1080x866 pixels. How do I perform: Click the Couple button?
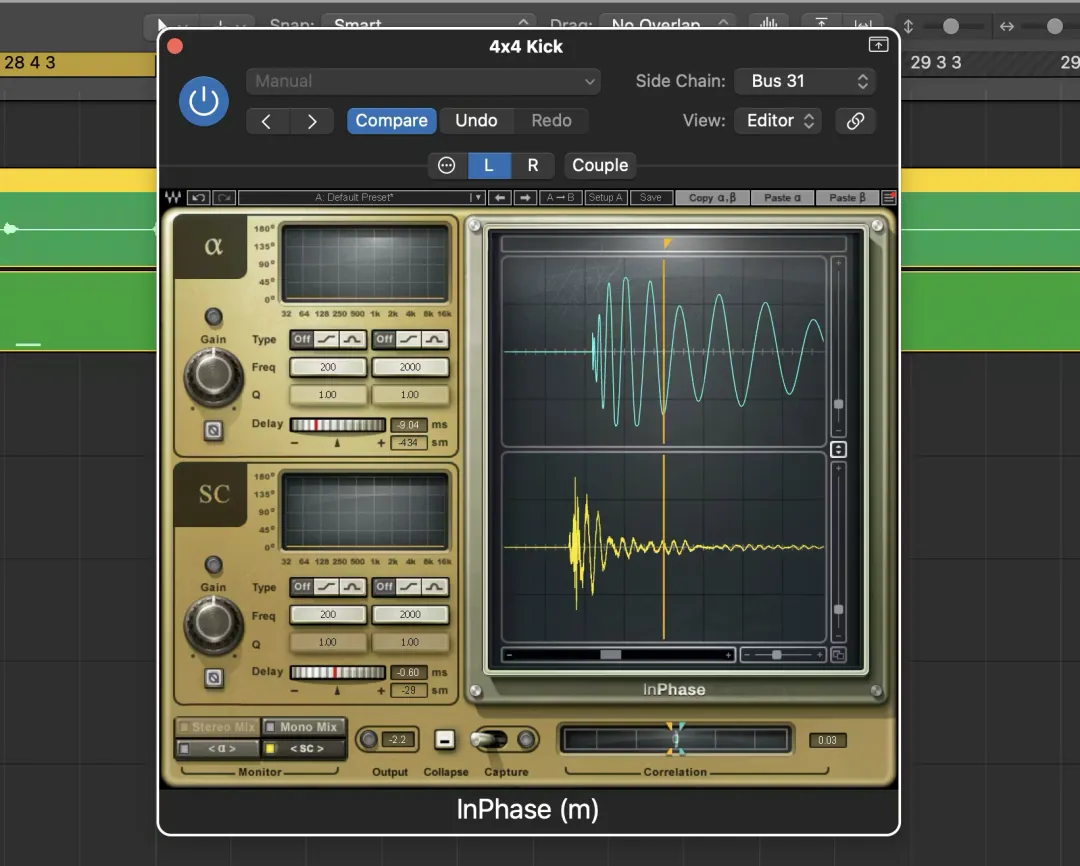[600, 165]
